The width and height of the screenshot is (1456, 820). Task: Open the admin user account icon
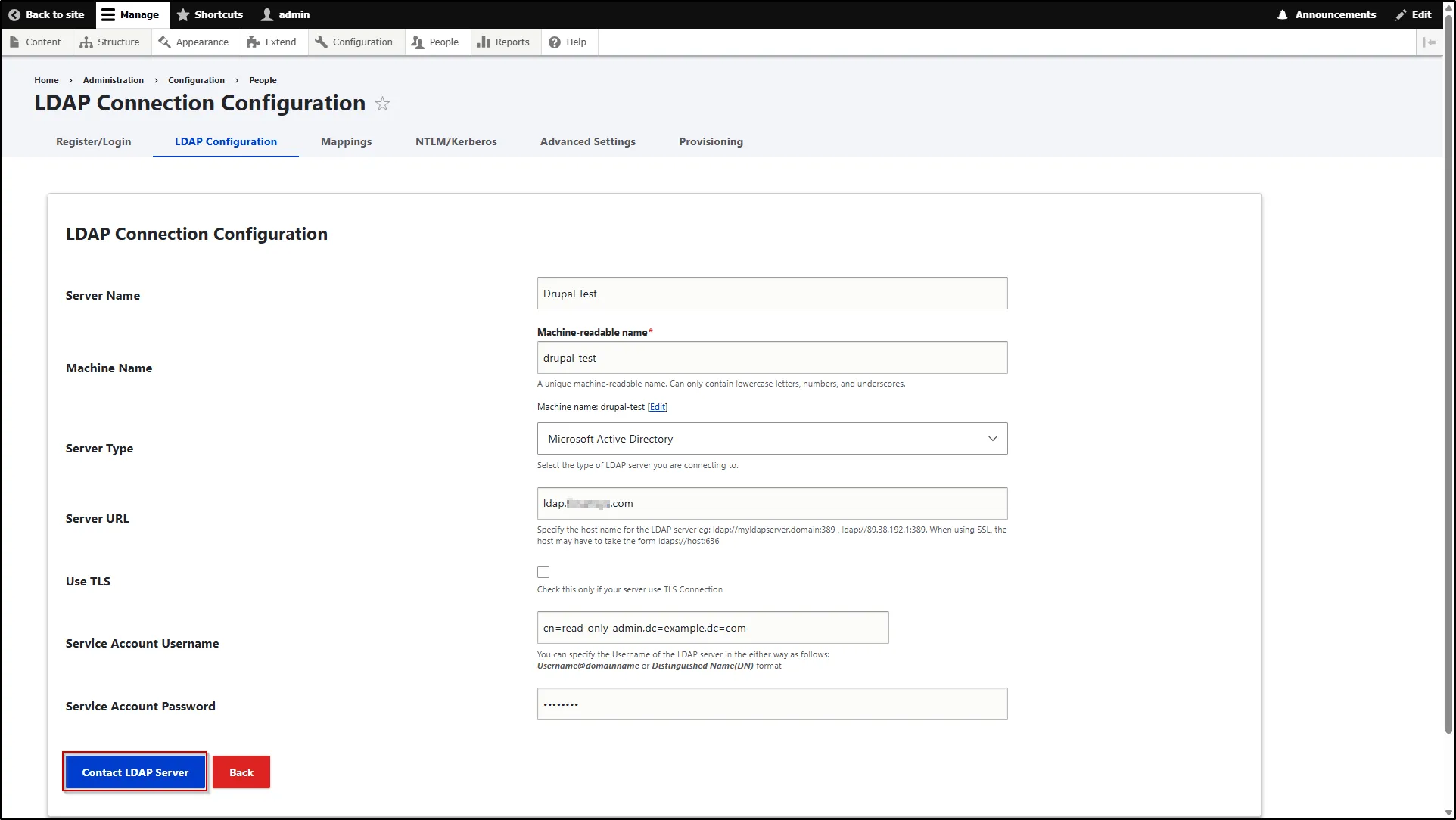266,14
